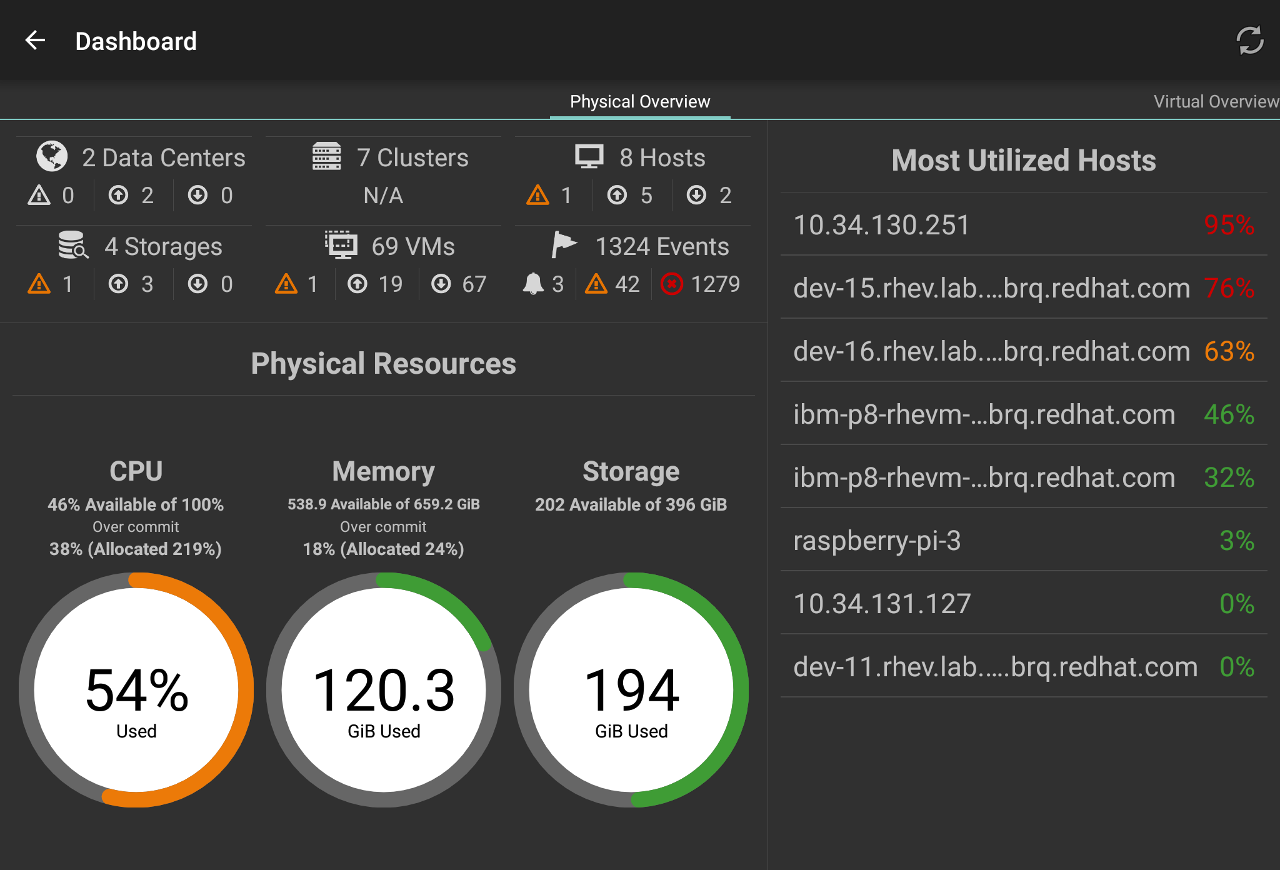
Task: Click the Hosts orange warning icon
Action: tap(538, 196)
